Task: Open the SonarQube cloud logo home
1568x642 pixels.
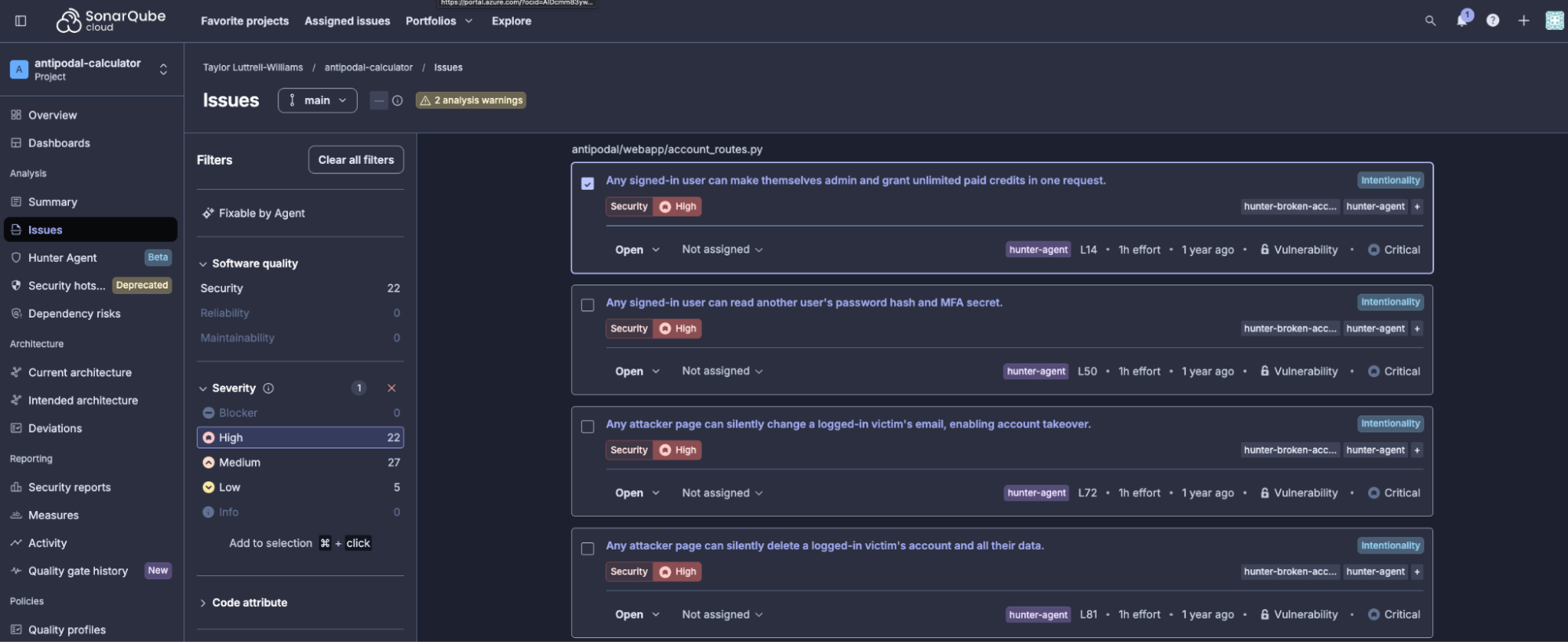Action: coord(111,20)
